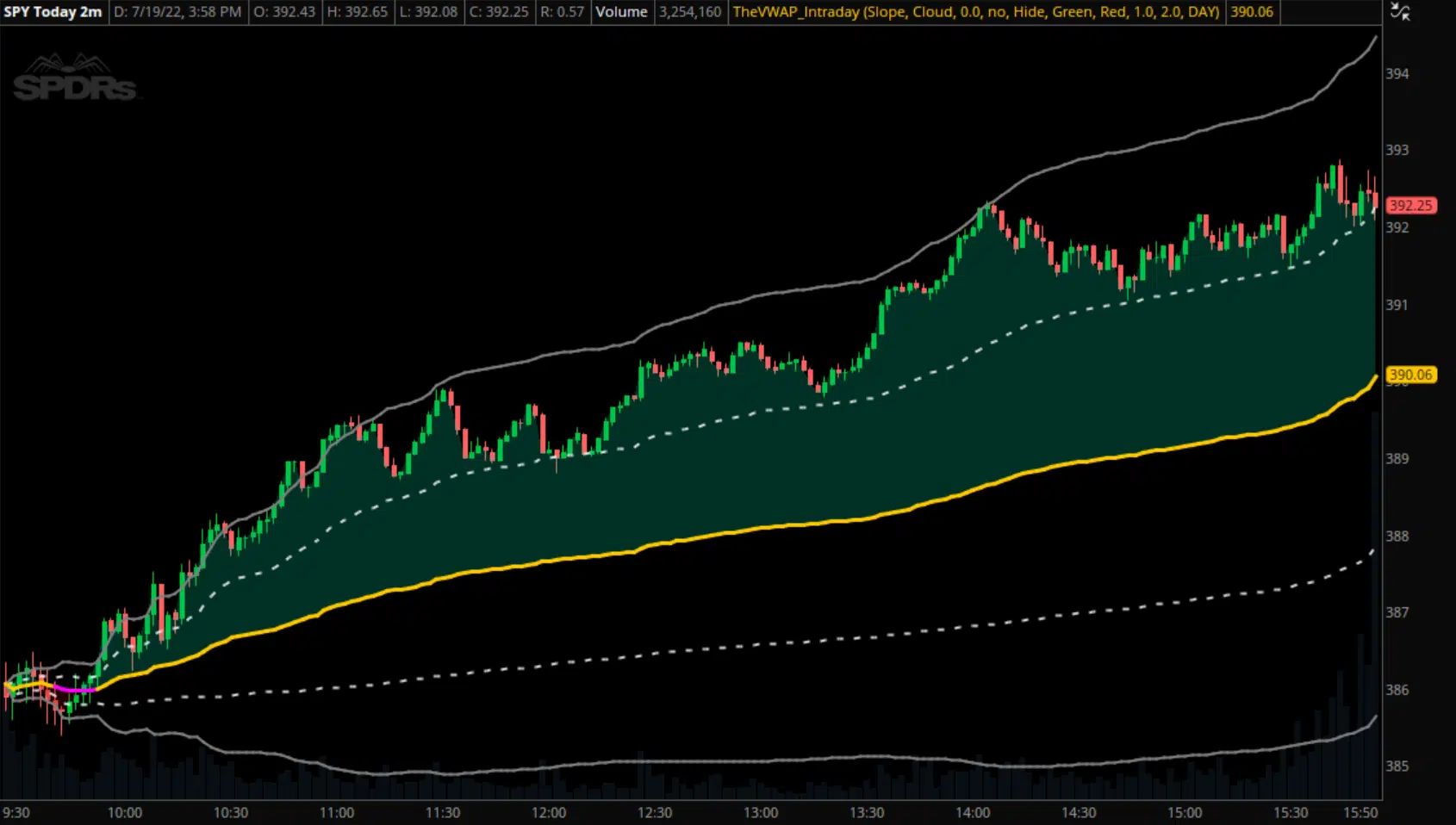Click the price axis fit/compress icon
Viewport: 1456px width, 825px height.
1400,12
